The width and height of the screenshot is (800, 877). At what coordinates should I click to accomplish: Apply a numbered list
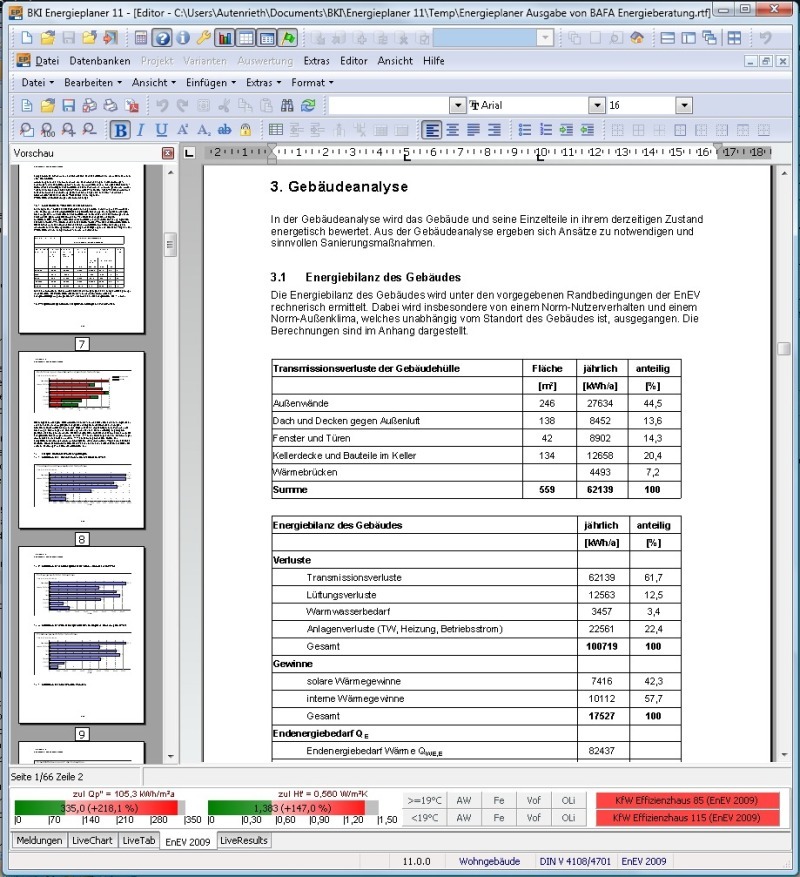545,130
